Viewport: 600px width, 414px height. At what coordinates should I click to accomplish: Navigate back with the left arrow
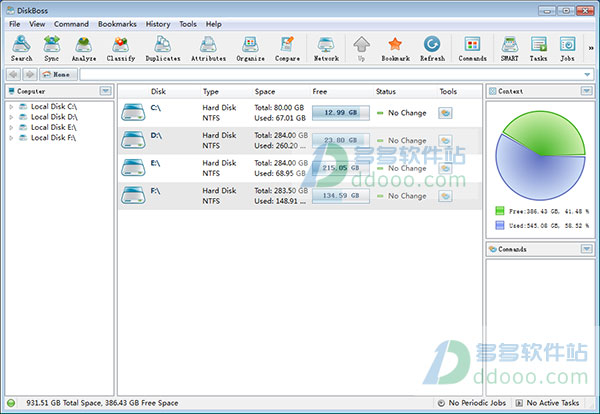13,74
